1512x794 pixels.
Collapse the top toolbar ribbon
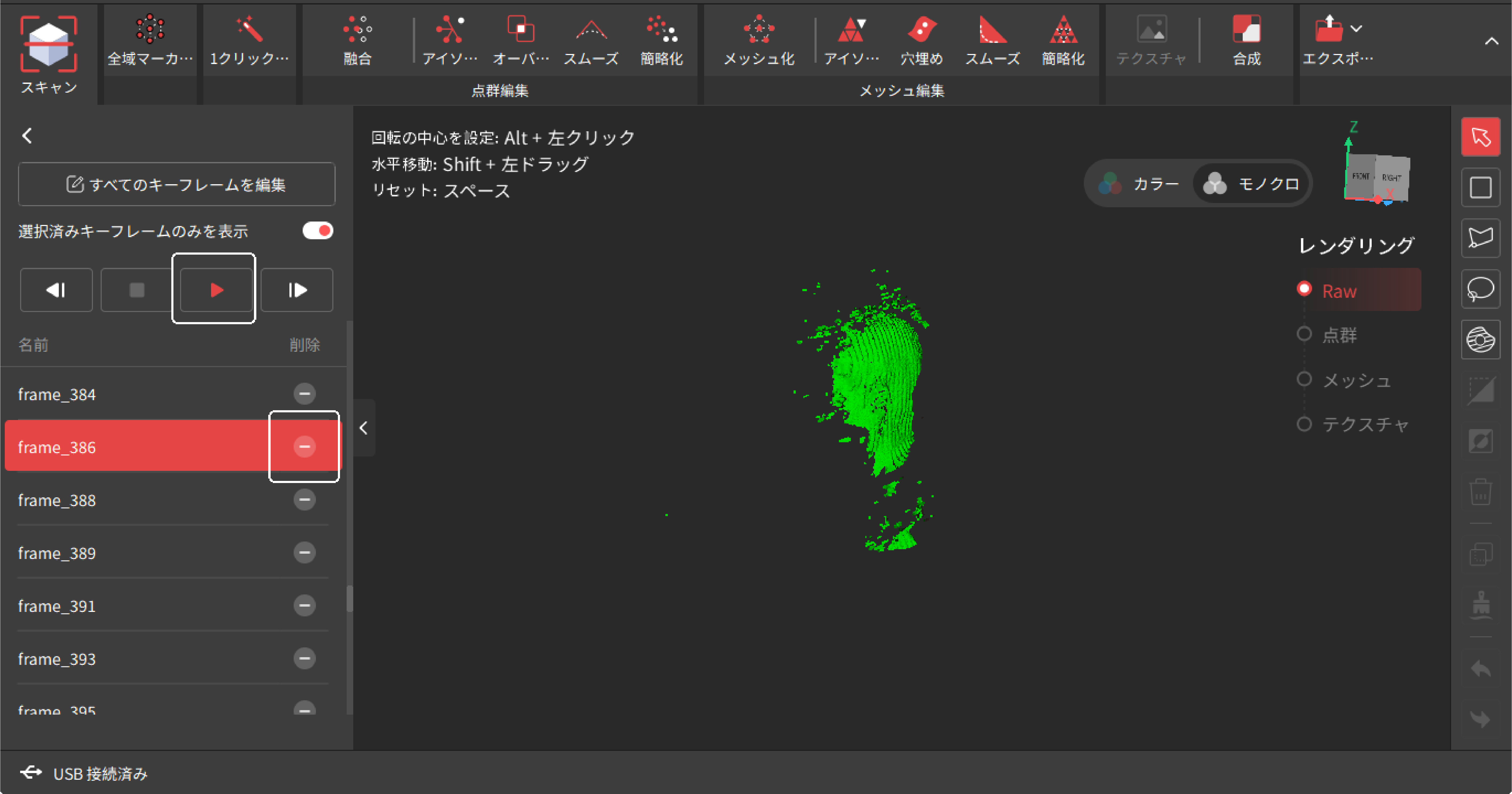pos(1491,41)
